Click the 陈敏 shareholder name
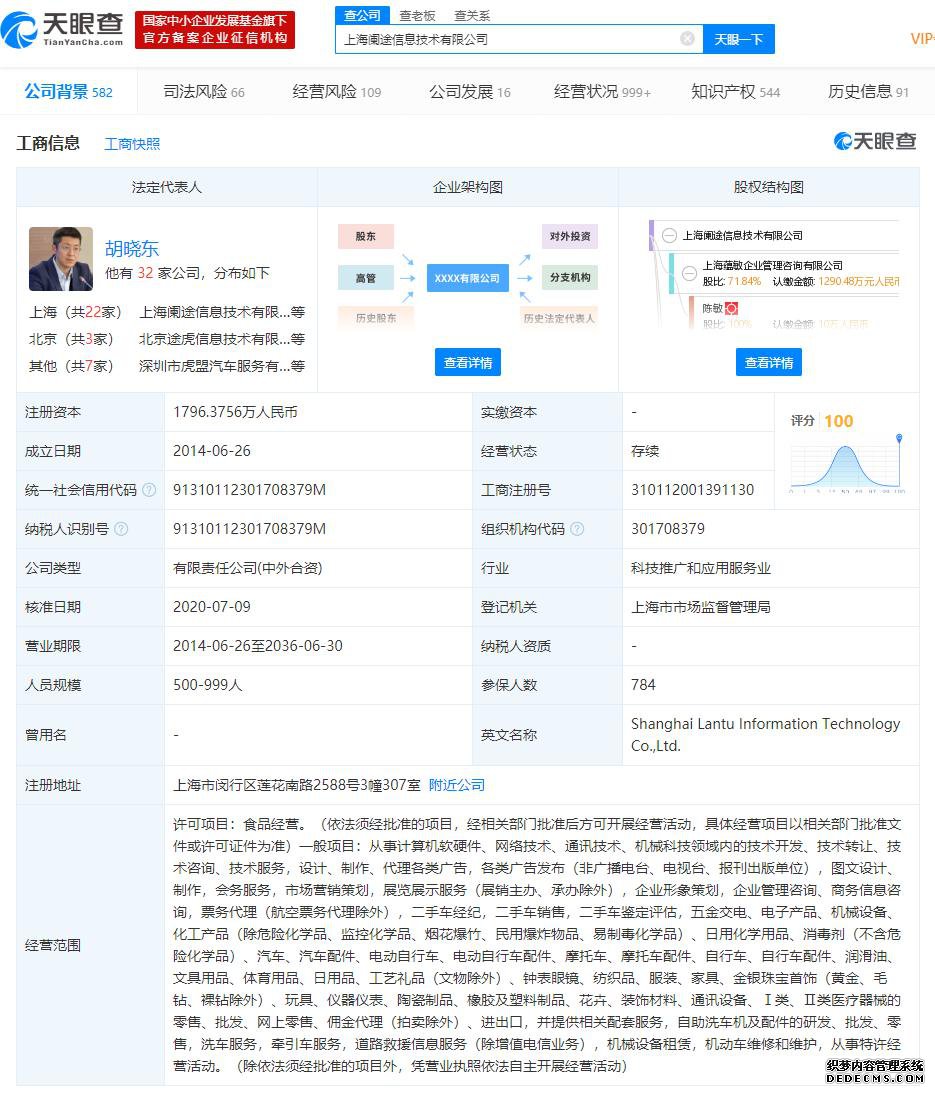The image size is (935, 1093). (x=712, y=308)
